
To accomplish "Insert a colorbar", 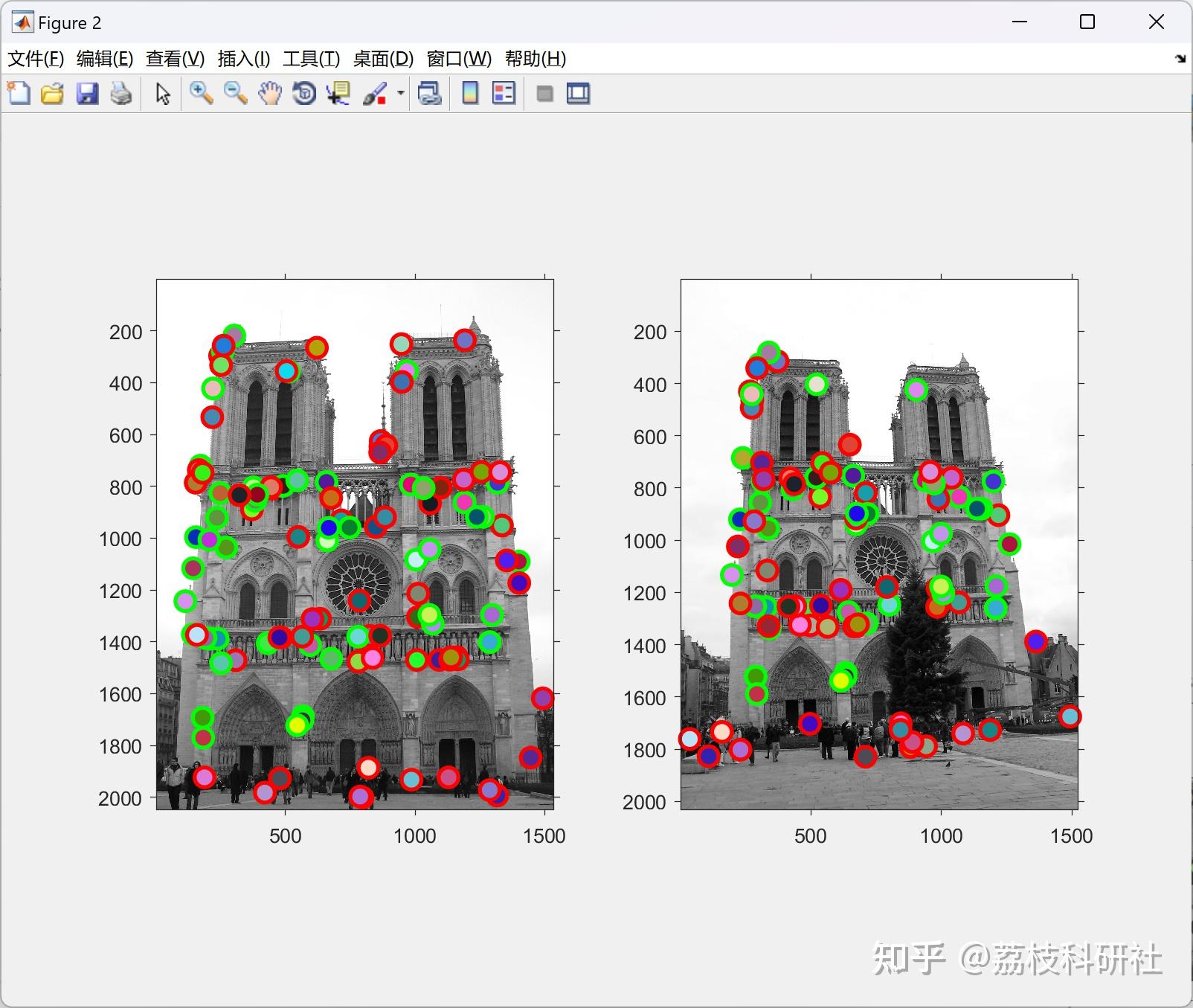I will [x=470, y=93].
